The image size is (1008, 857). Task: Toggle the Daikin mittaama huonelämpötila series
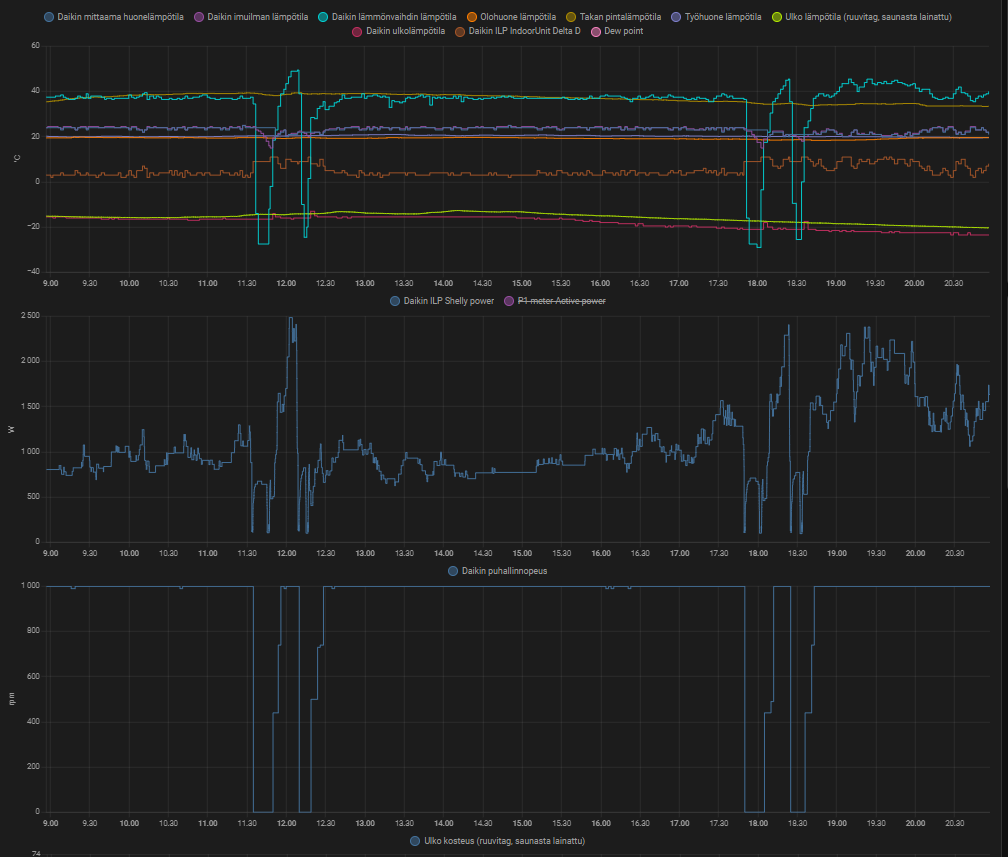[x=49, y=17]
